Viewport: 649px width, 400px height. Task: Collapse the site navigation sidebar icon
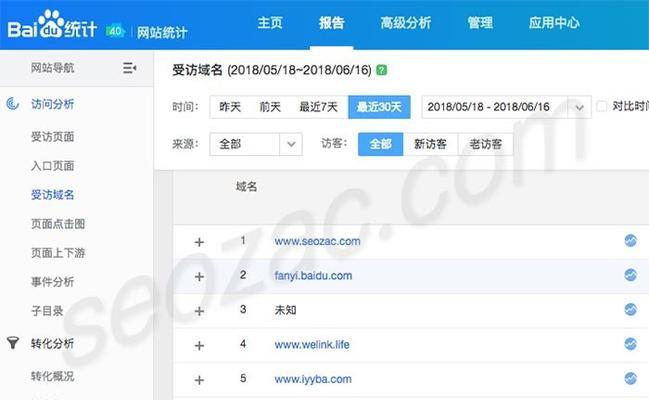click(130, 68)
